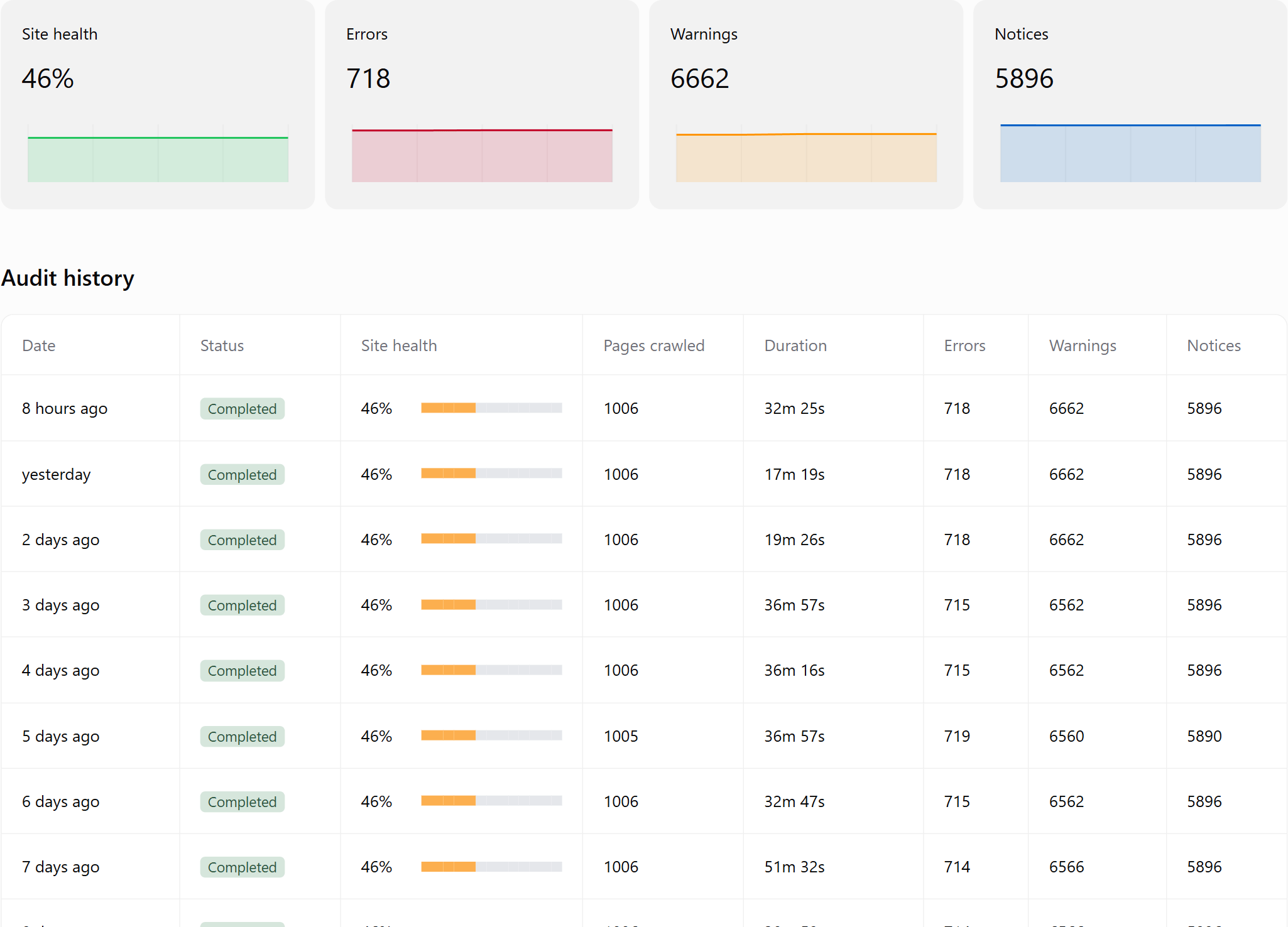Click the 46% value in Site health card
This screenshot has height=927, width=1288.
pyautogui.click(x=48, y=79)
